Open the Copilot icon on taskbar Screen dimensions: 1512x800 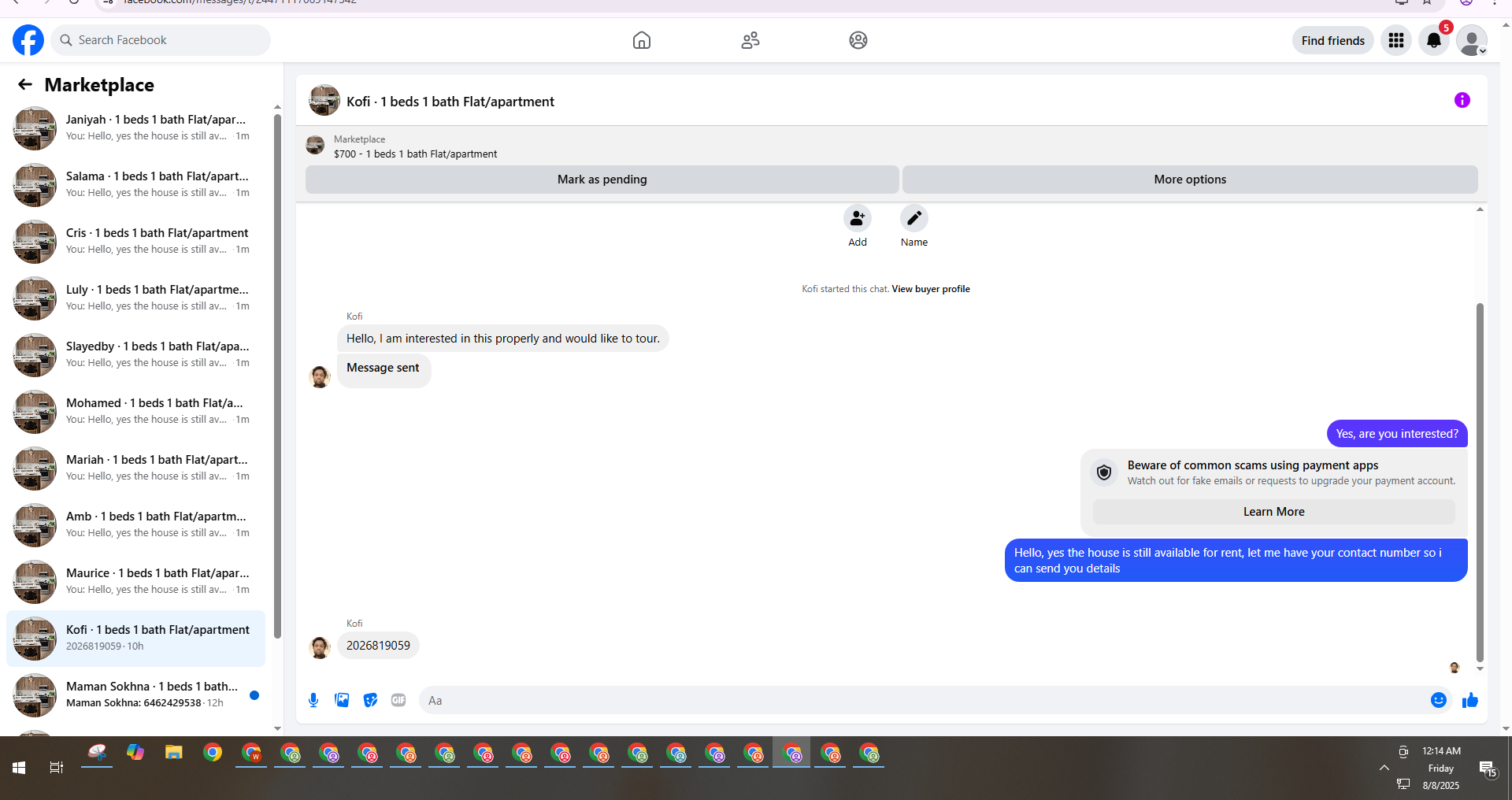[x=135, y=753]
